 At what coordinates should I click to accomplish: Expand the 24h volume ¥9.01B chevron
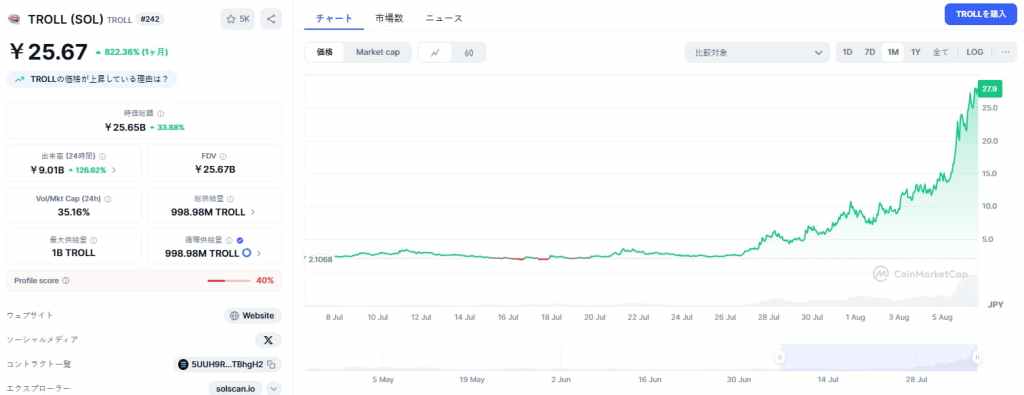[x=114, y=170]
